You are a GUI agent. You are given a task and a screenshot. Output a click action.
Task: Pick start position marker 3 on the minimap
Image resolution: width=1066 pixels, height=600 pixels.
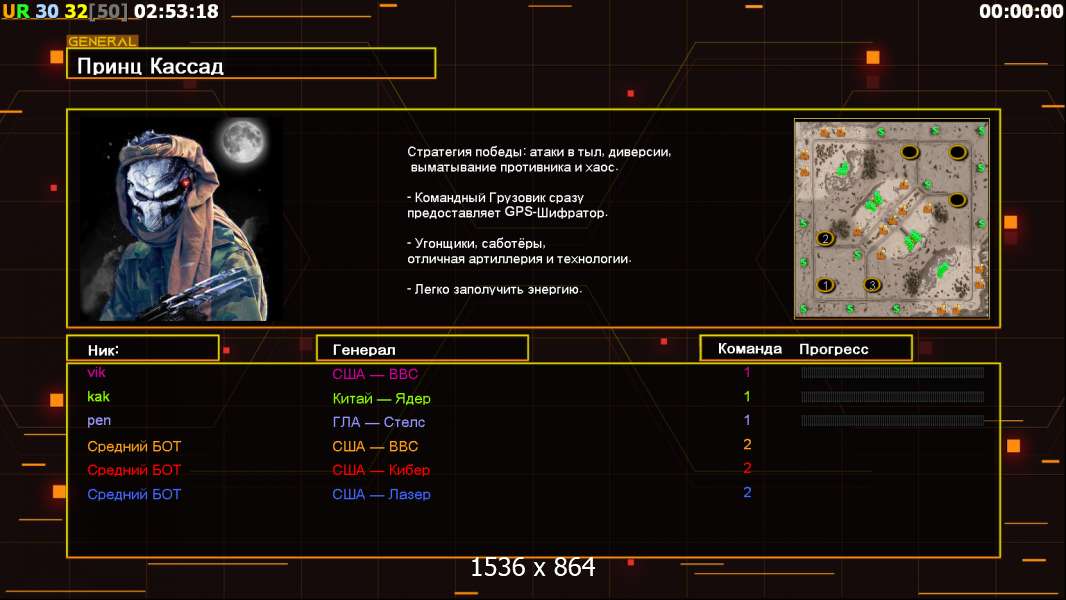coord(872,285)
